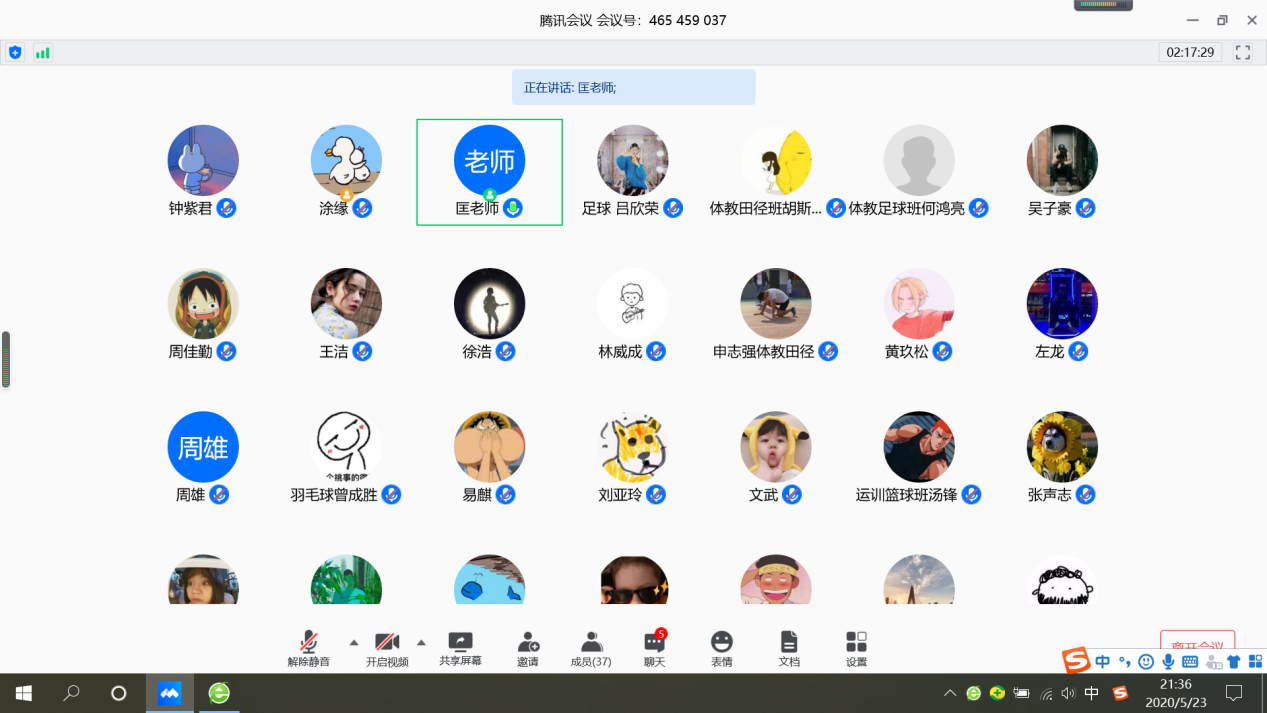Click the meeting duration timer 02:17:29

coord(1190,52)
